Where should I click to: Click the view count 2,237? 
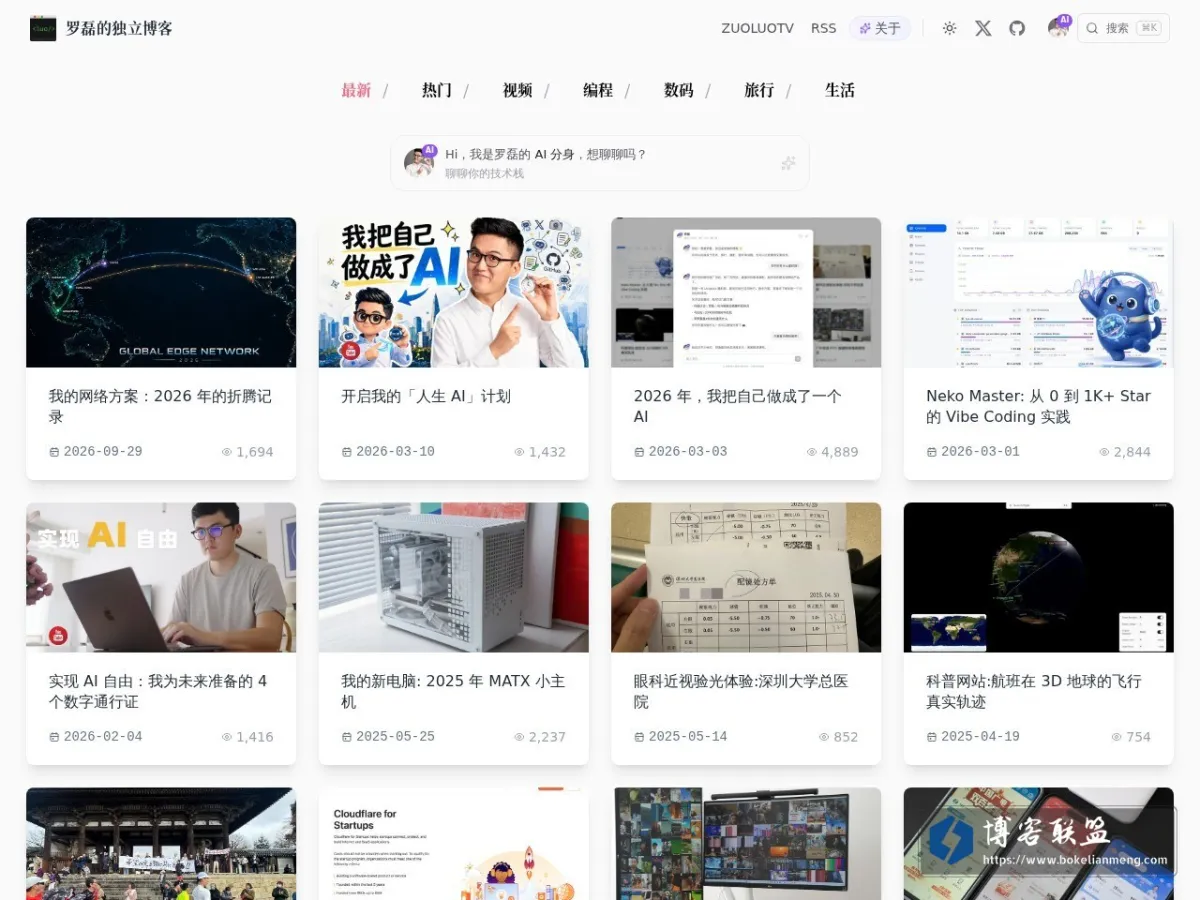(540, 737)
